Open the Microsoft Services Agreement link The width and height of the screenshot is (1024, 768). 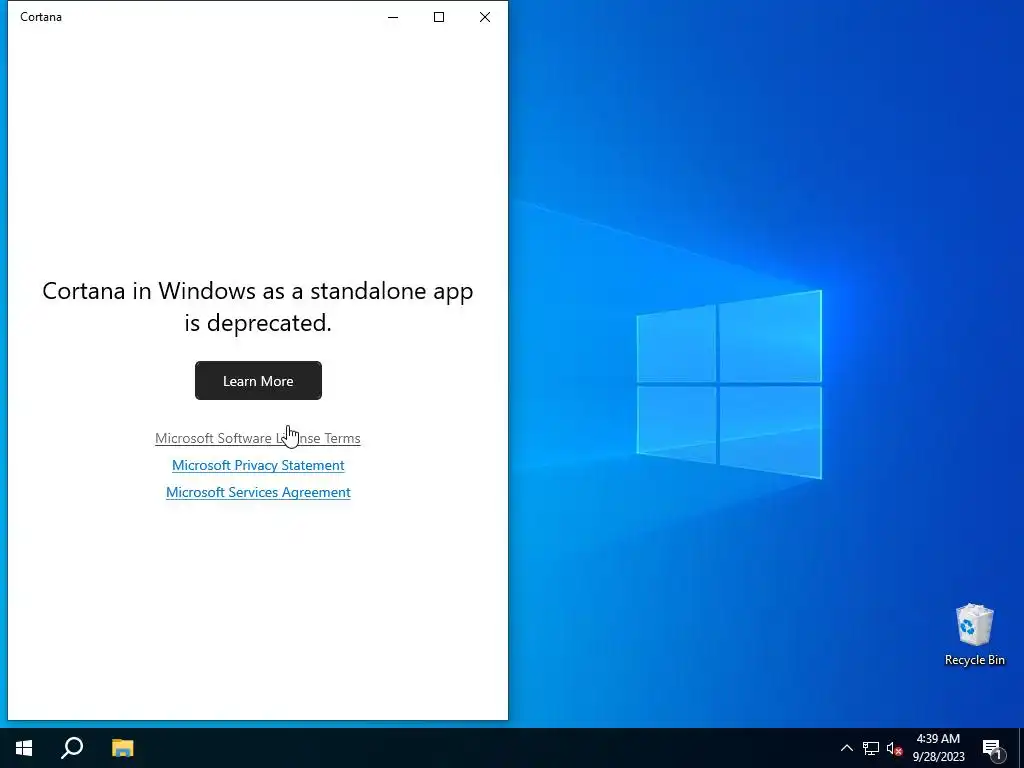point(258,492)
